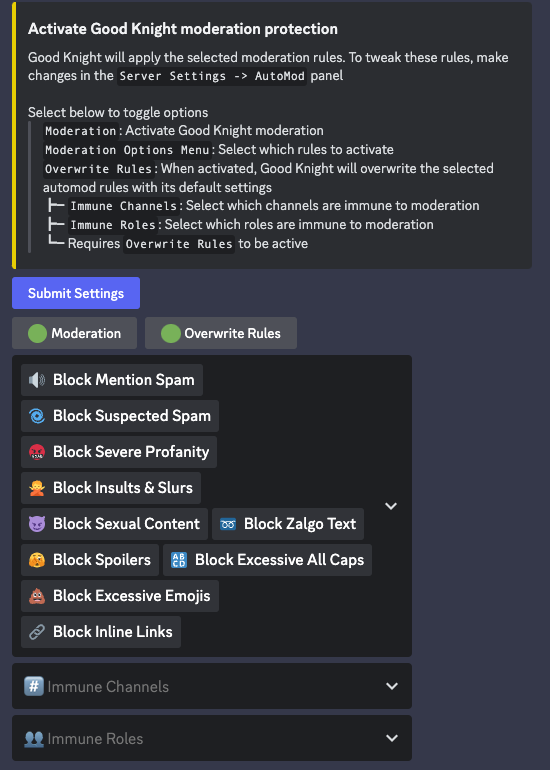Image resolution: width=550 pixels, height=770 pixels.
Task: Toggle the green Moderation button
Action: pyautogui.click(x=75, y=333)
